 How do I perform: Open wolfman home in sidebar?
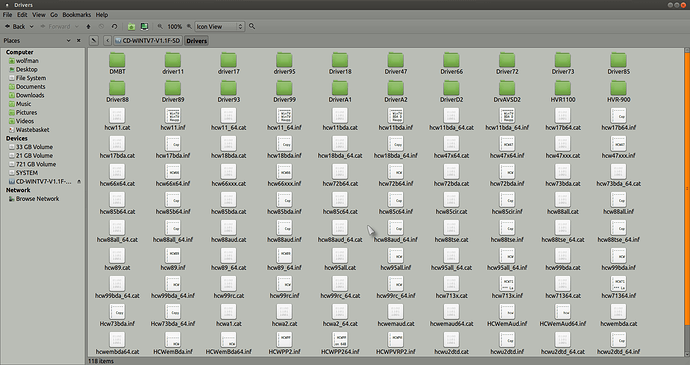click(x=27, y=61)
